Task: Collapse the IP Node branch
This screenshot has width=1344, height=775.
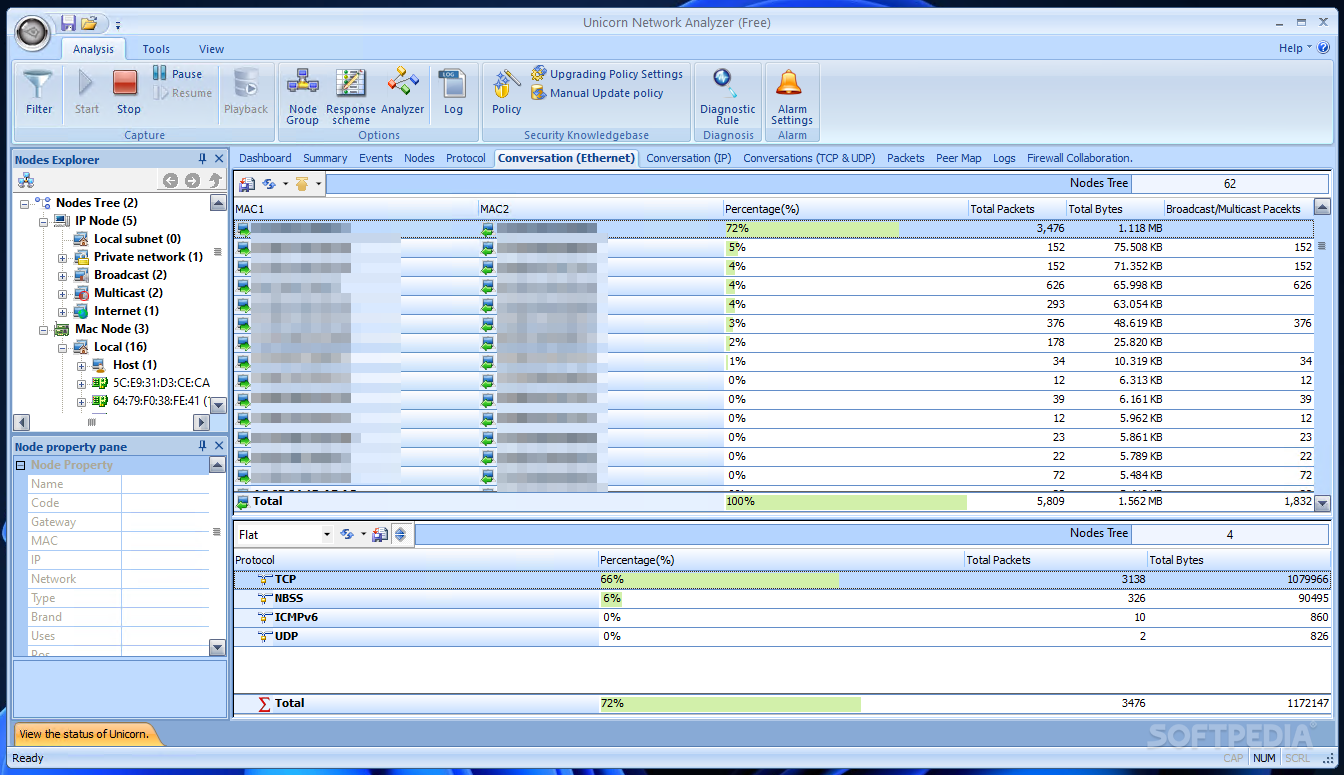Action: (x=44, y=221)
